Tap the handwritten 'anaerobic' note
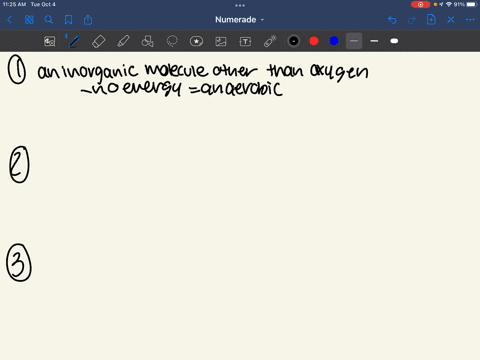The image size is (480, 360). pyautogui.click(x=242, y=89)
